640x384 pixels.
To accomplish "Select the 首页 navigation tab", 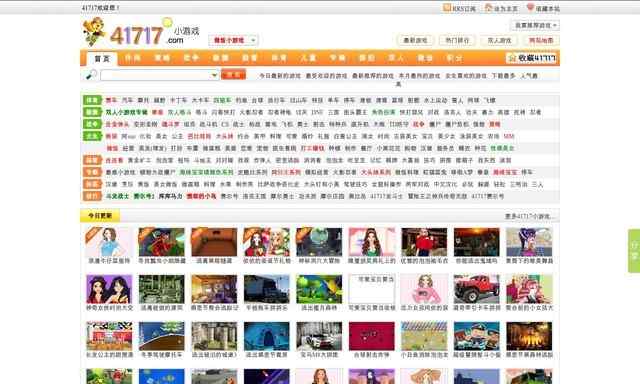I will pos(102,59).
